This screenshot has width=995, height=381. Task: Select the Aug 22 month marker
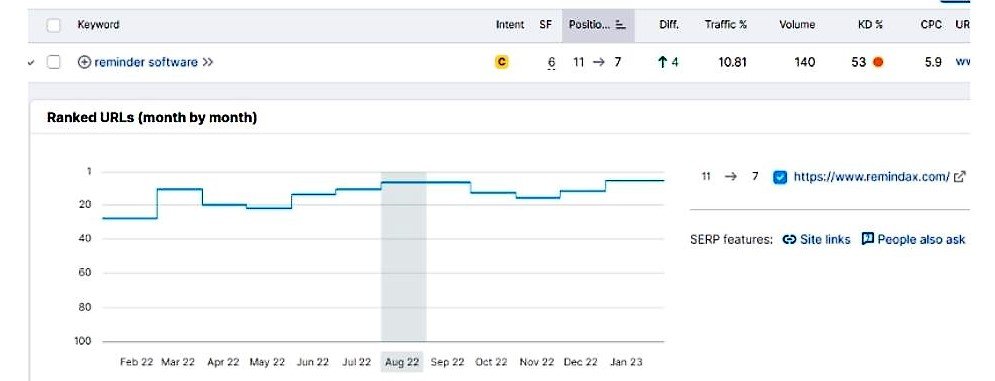point(402,362)
